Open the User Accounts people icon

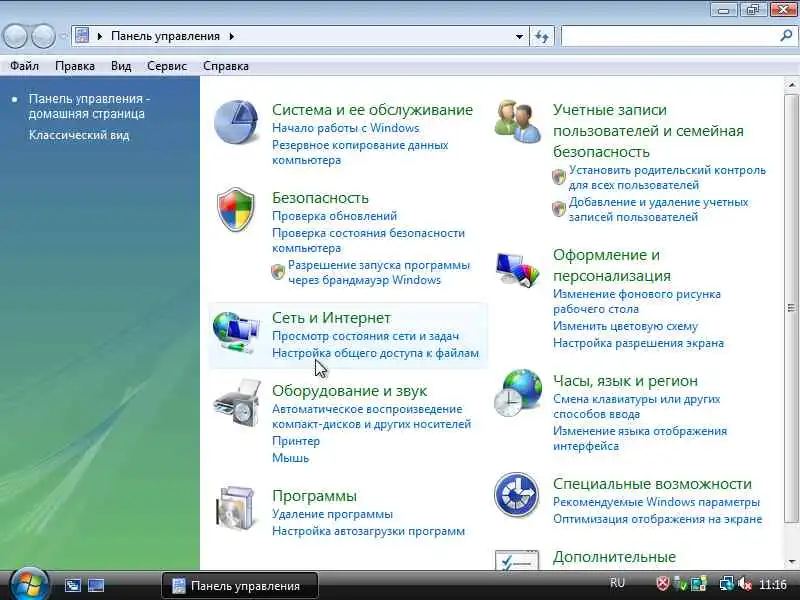tap(517, 121)
